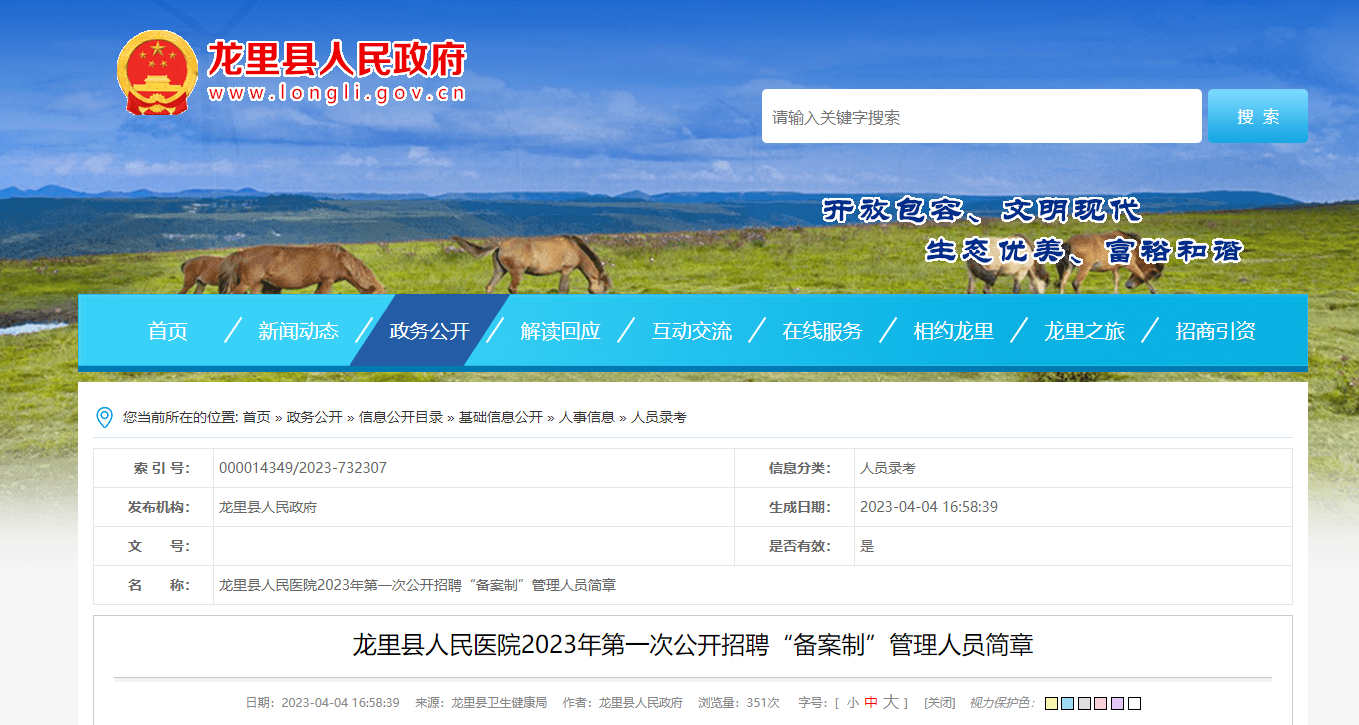Click the large article headline
Image resolution: width=1359 pixels, height=725 pixels.
[x=693, y=645]
